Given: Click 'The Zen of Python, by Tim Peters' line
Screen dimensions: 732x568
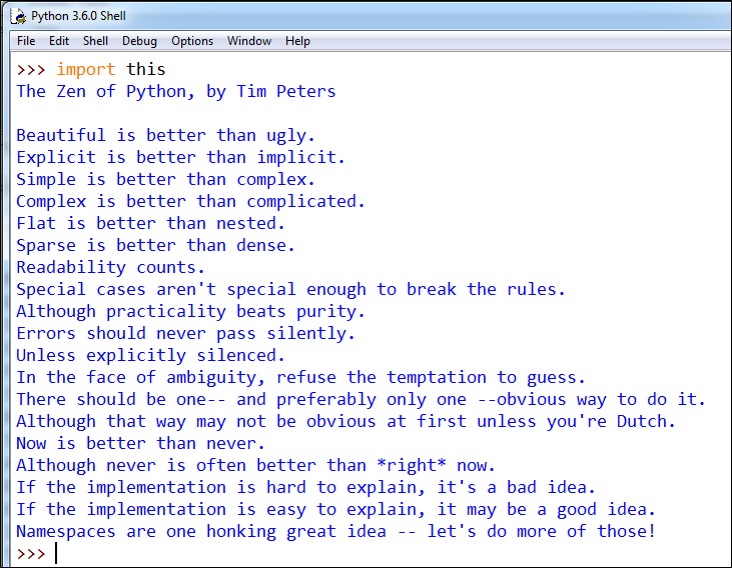Looking at the screenshot, I should (x=176, y=92).
